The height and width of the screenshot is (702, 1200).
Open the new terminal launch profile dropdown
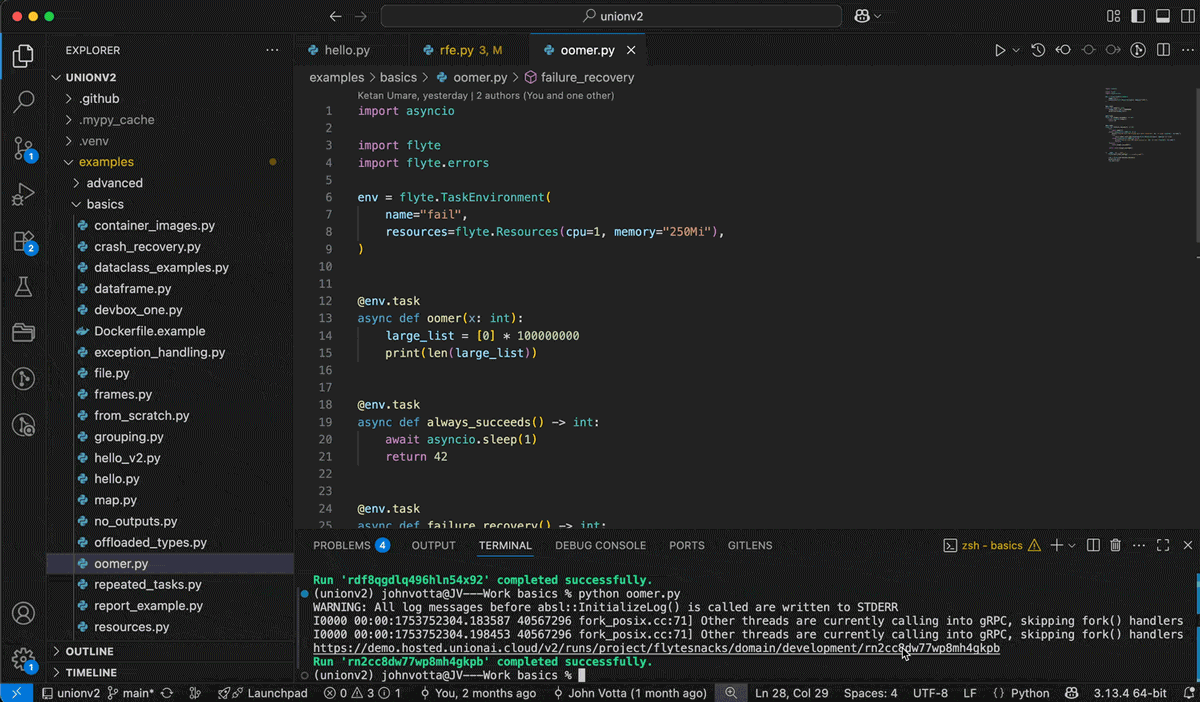[x=1072, y=545]
